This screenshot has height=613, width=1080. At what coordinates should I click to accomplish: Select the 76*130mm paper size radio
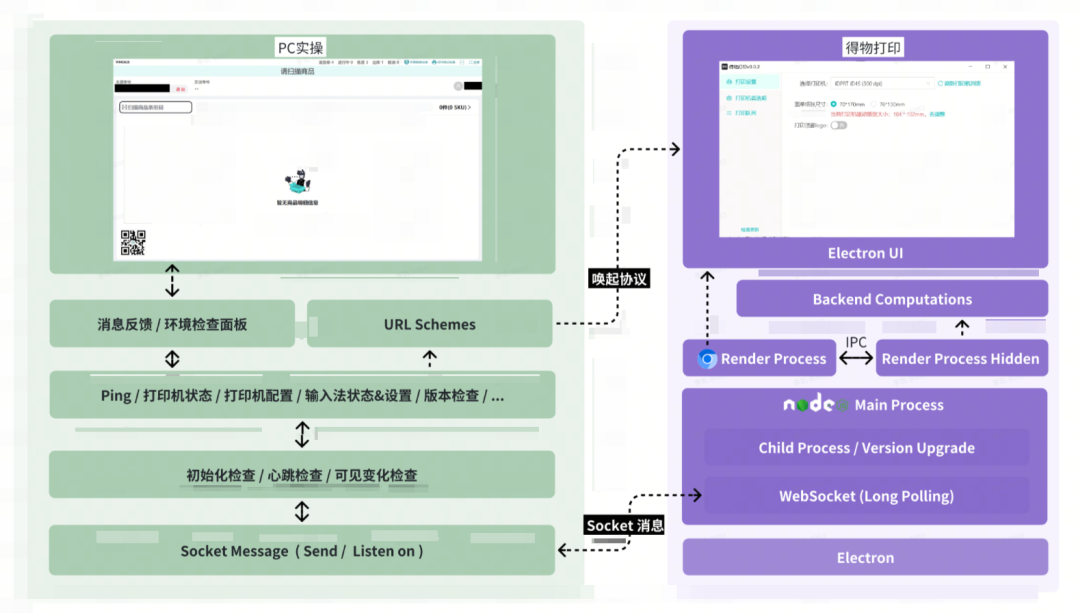873,104
